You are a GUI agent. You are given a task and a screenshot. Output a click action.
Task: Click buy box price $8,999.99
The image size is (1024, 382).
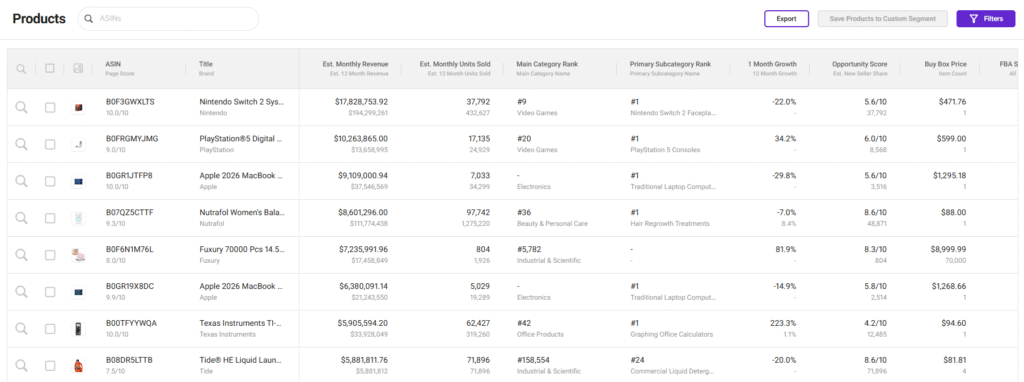[949, 249]
